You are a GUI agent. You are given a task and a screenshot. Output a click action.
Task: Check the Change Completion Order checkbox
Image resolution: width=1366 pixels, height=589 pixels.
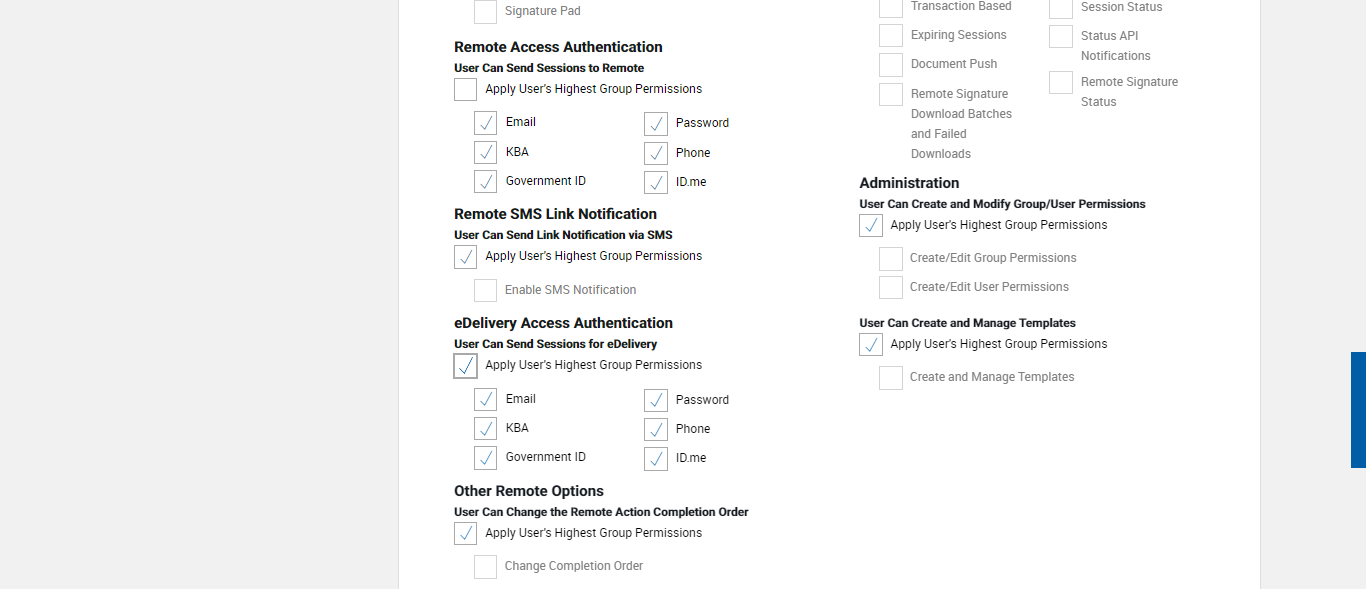pyautogui.click(x=485, y=567)
